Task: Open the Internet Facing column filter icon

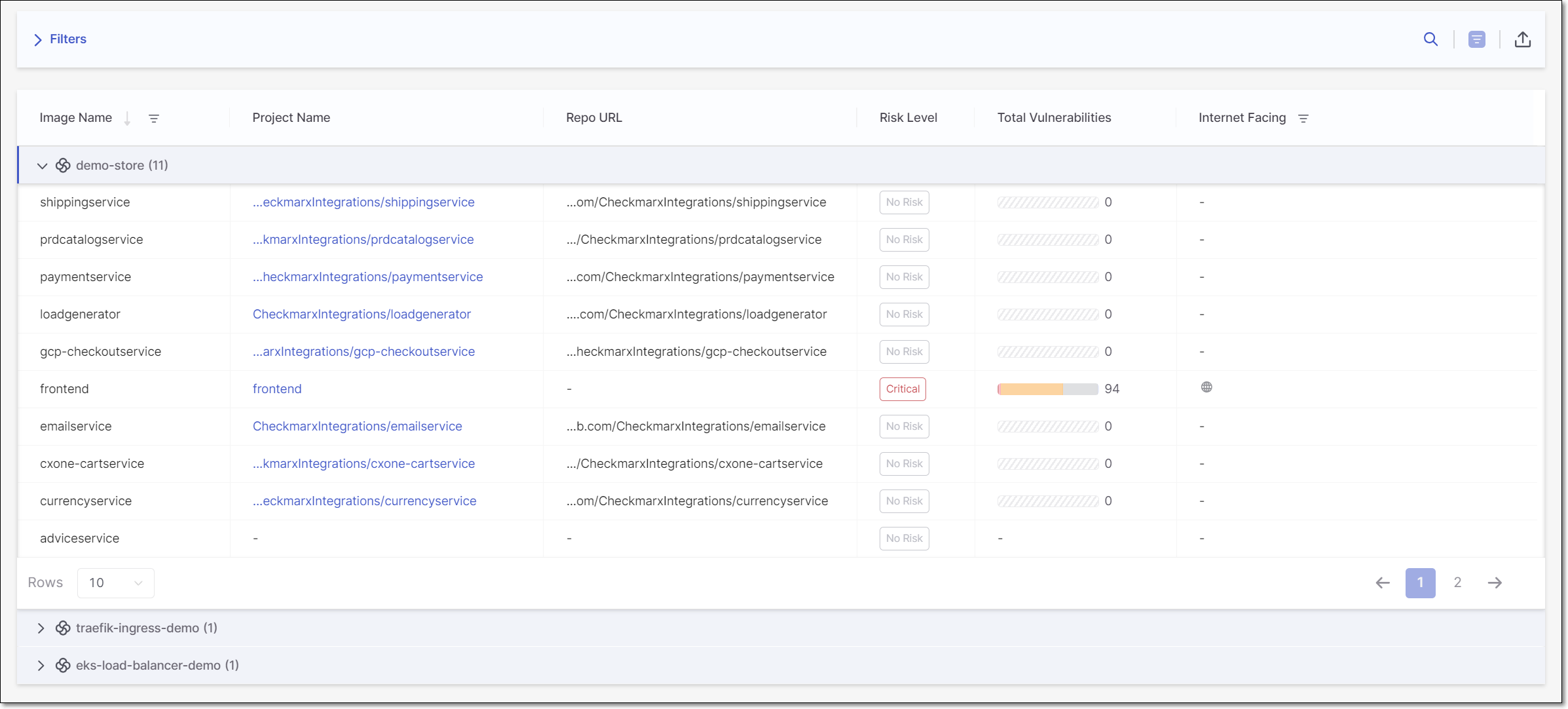Action: coord(1303,118)
